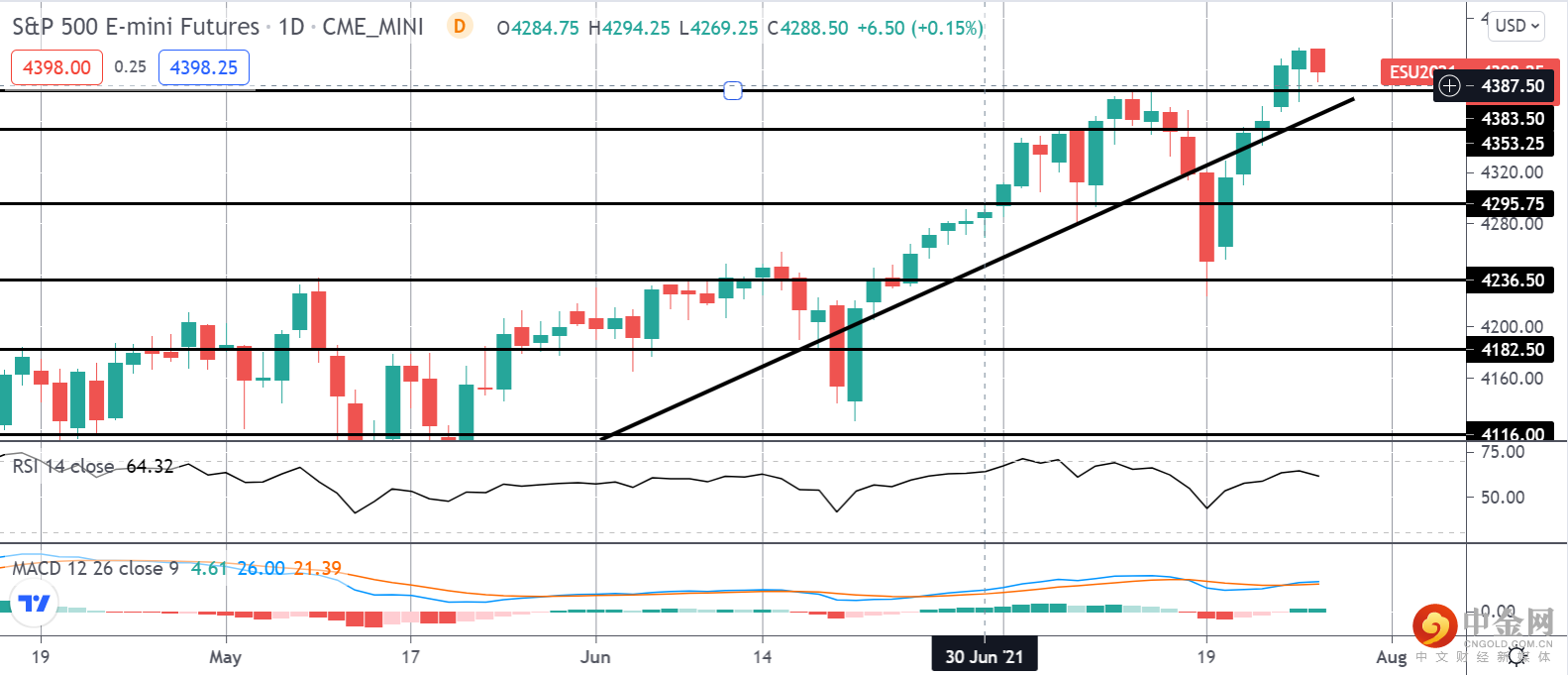Click the 0.25 spread value
1568x675 pixels.
pyautogui.click(x=130, y=67)
